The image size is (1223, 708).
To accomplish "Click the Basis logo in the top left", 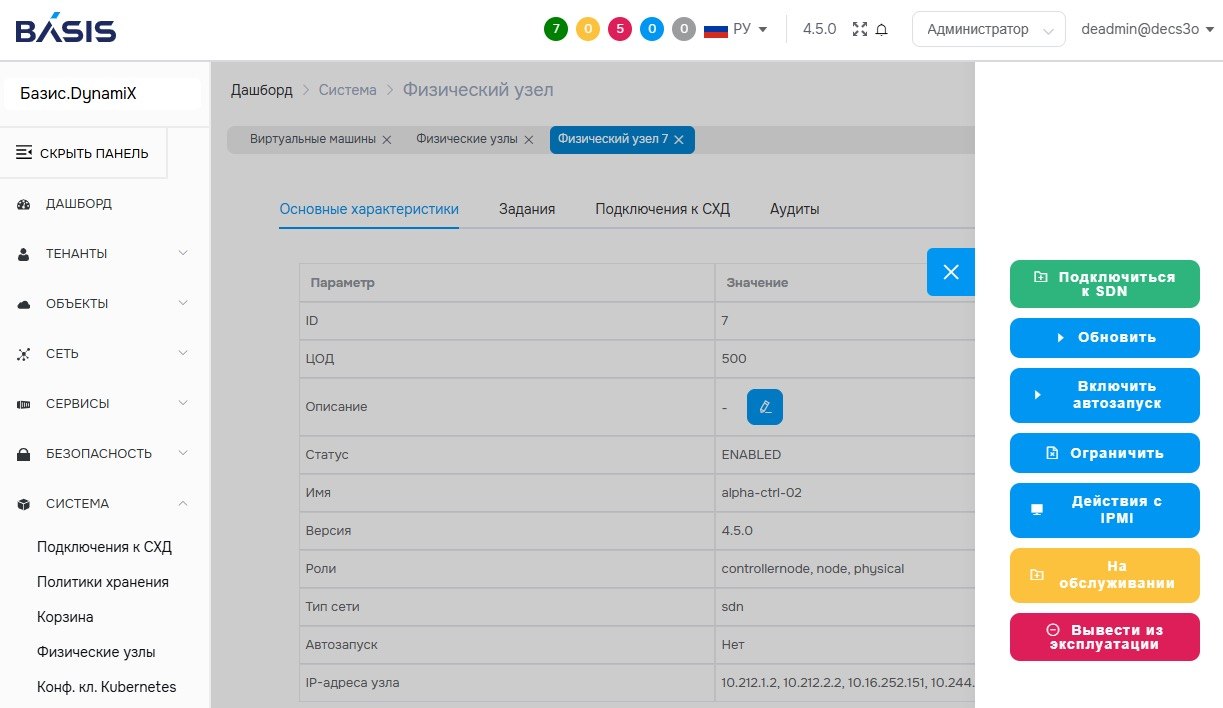I will click(63, 28).
